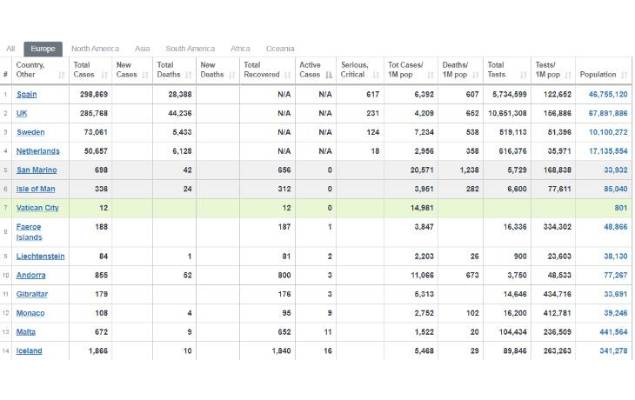Show the Africa tab
This screenshot has width=635, height=400.
tap(240, 48)
